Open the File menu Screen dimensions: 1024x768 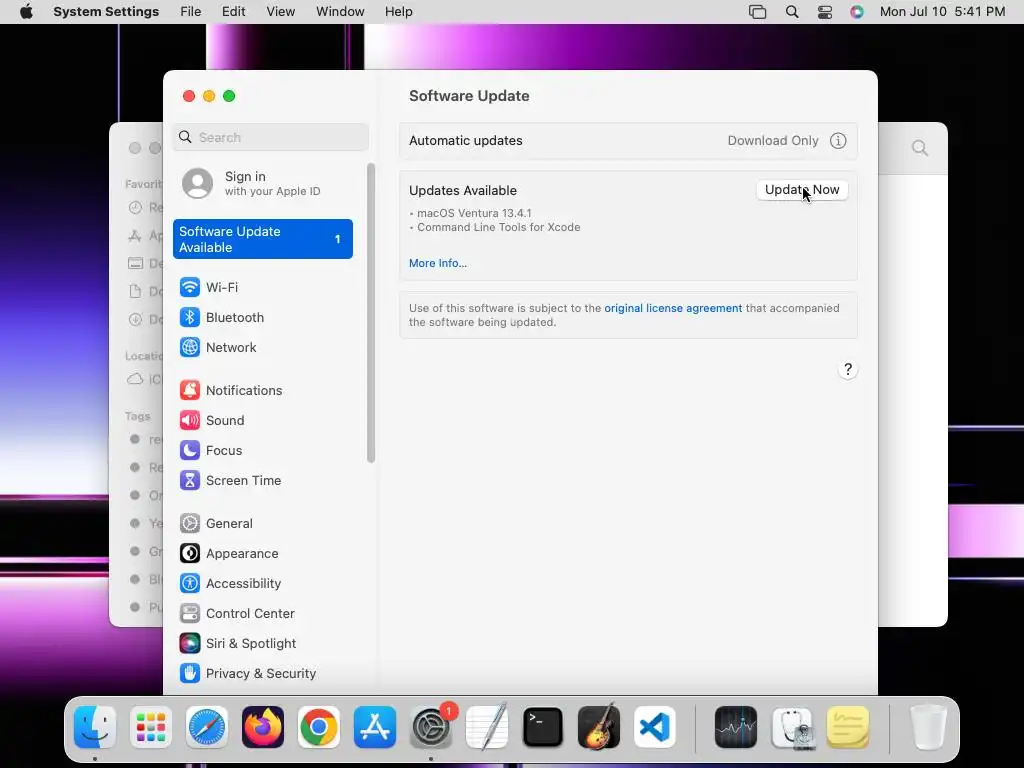(x=191, y=12)
